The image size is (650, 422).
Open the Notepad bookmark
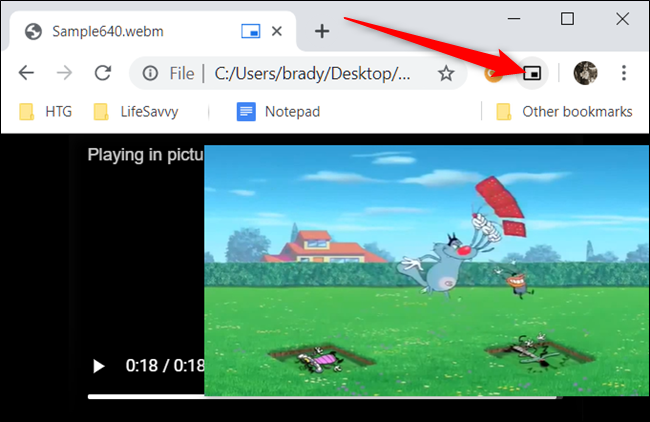coord(278,112)
